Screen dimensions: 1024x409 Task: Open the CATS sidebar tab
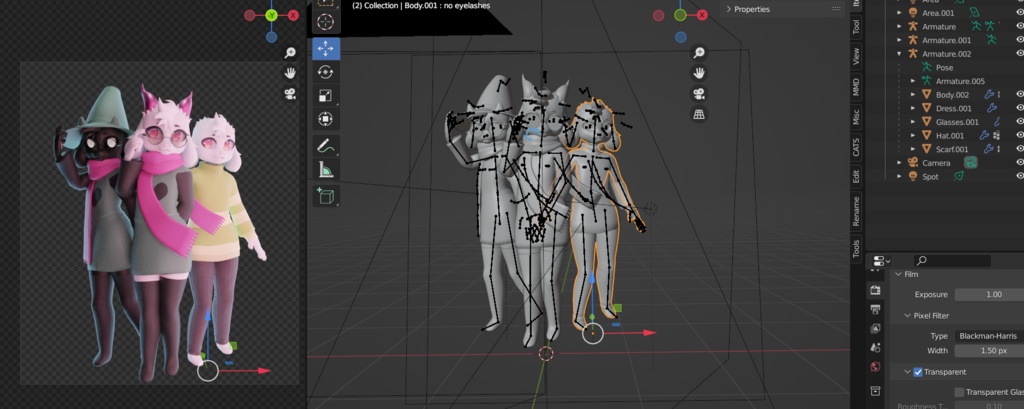pos(856,148)
